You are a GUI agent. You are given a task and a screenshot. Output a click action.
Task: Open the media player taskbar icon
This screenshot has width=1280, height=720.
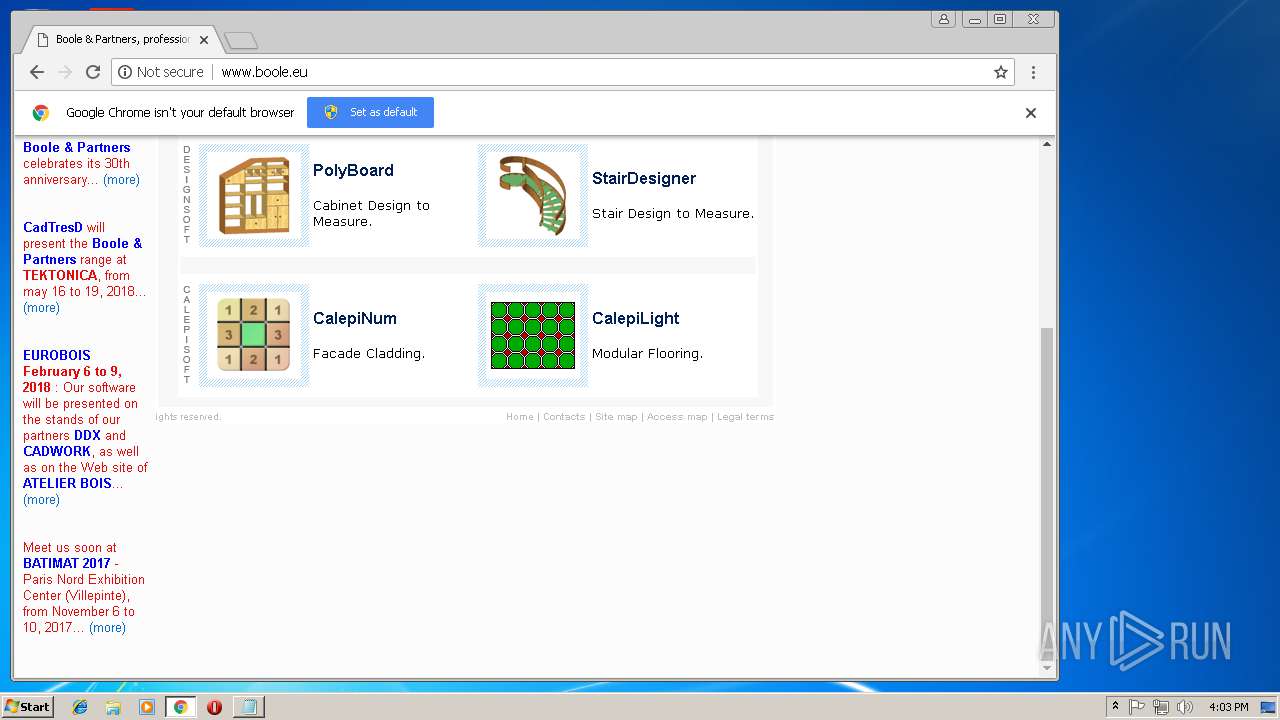click(x=147, y=707)
